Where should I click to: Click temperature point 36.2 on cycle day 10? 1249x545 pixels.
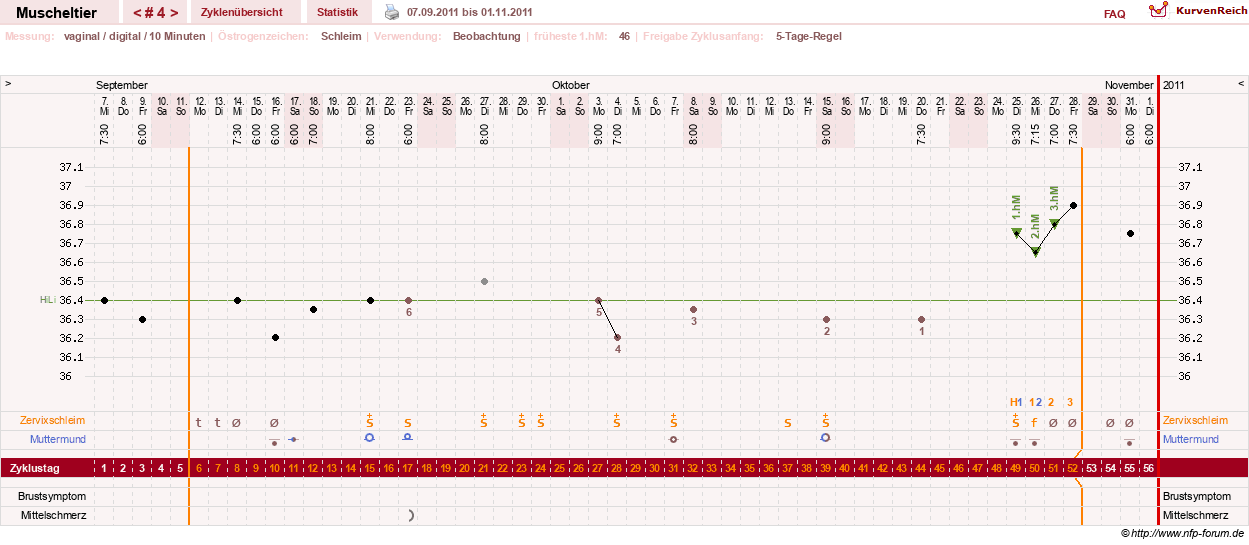[x=275, y=338]
